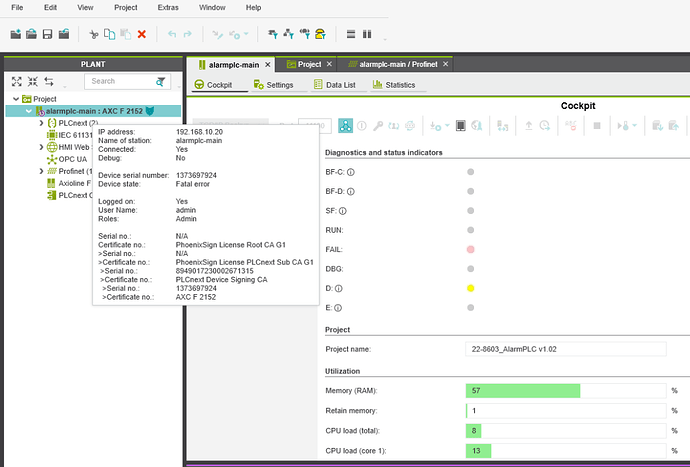Screen dimensions: 690x467
Task: Open the Statistics view
Action: coord(393,85)
